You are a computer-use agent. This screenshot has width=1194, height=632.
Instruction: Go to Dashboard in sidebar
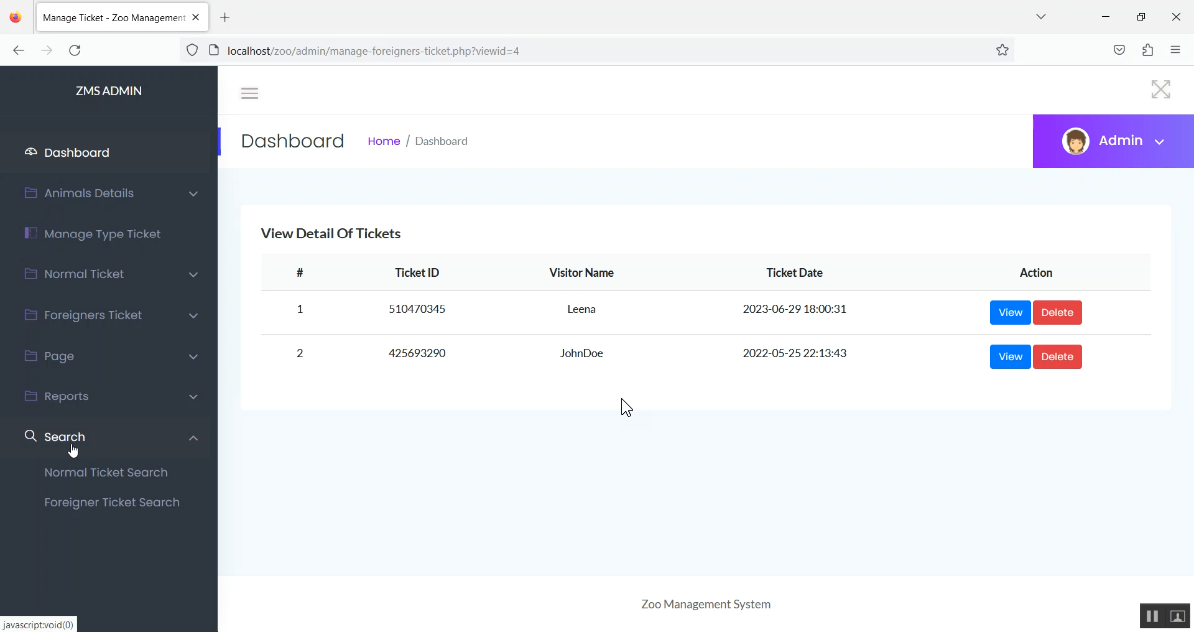point(77,153)
